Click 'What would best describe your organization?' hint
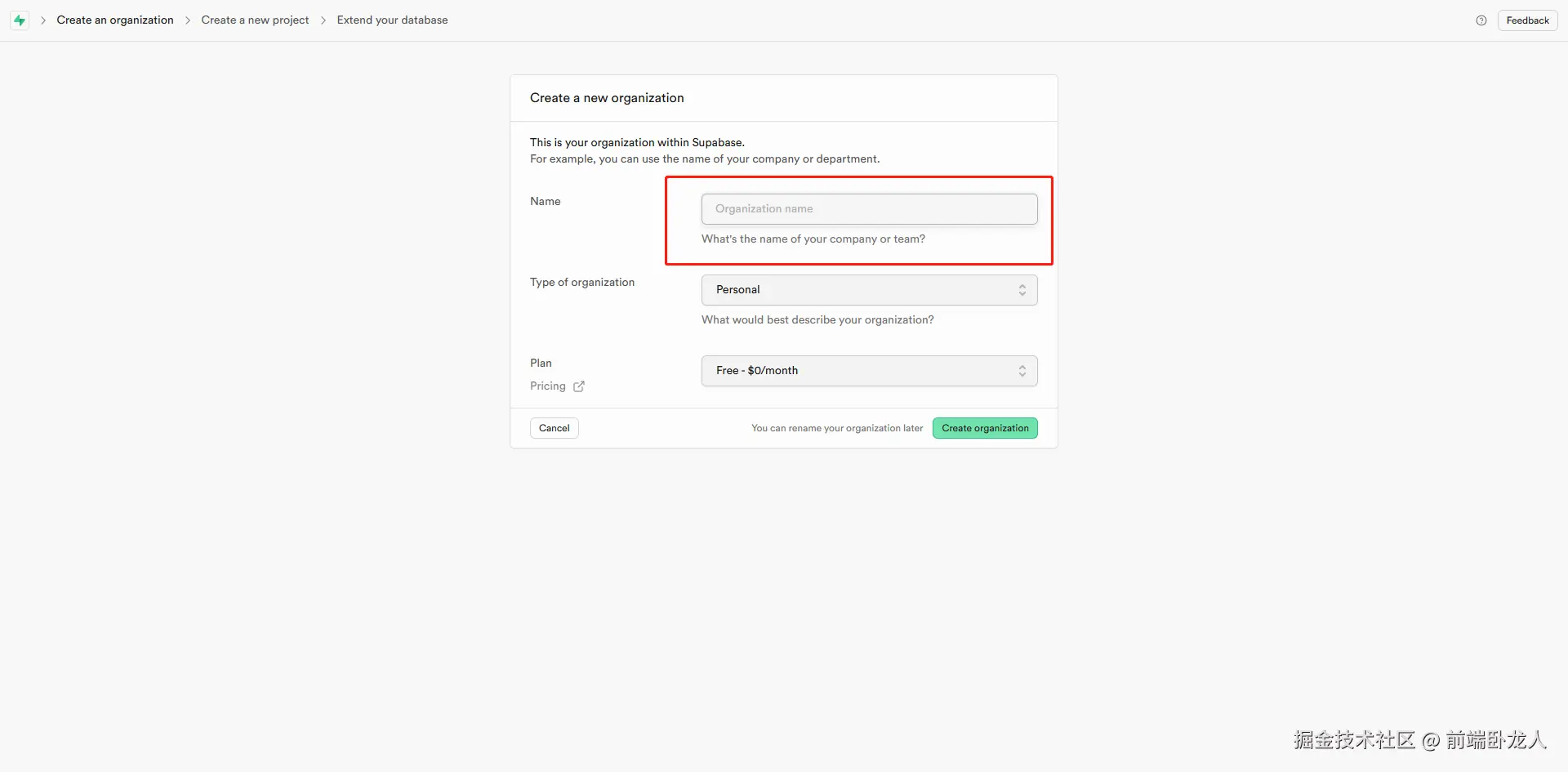 817,320
